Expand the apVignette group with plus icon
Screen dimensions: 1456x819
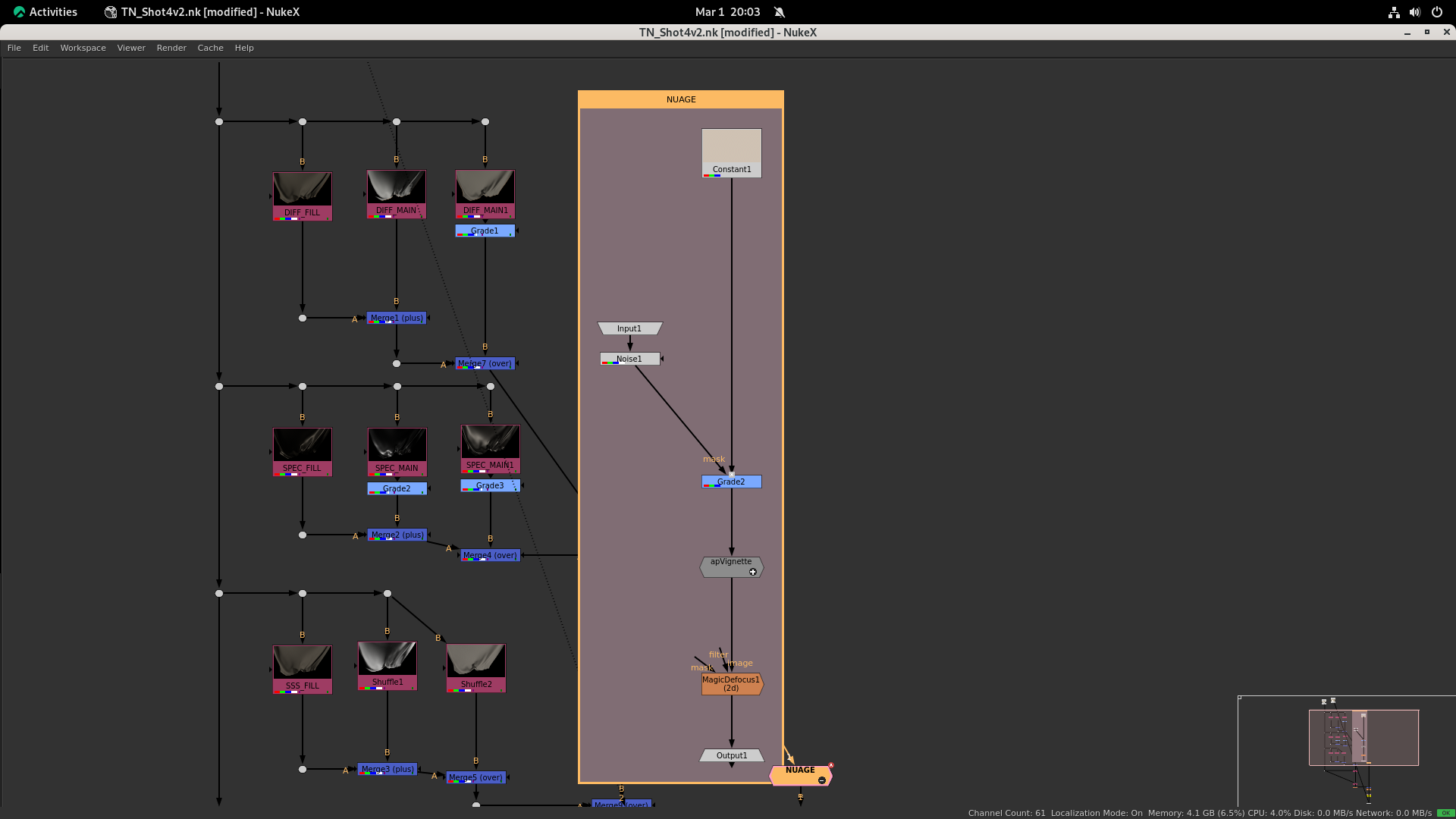753,573
